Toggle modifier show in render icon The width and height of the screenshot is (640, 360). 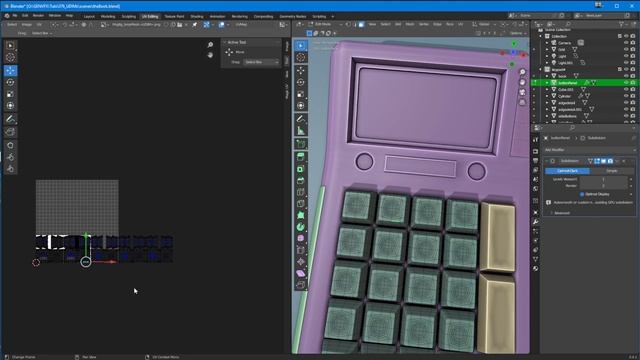tap(610, 161)
